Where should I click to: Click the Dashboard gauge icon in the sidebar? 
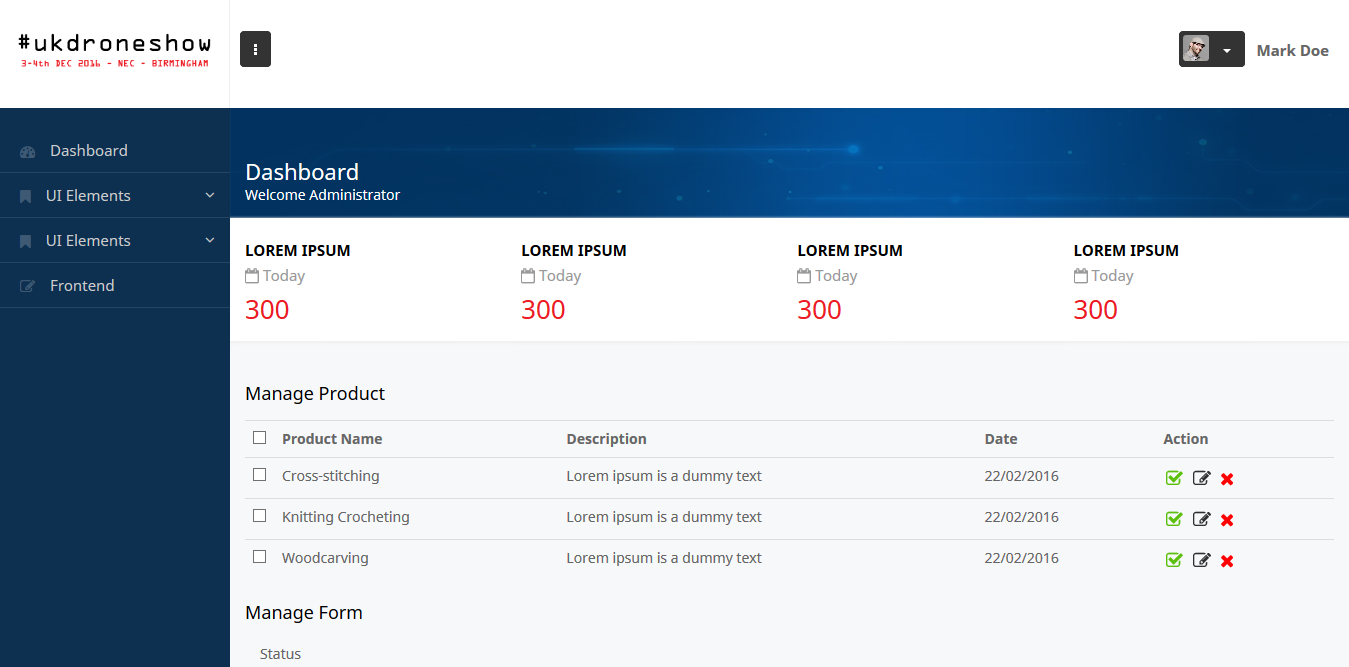28,151
